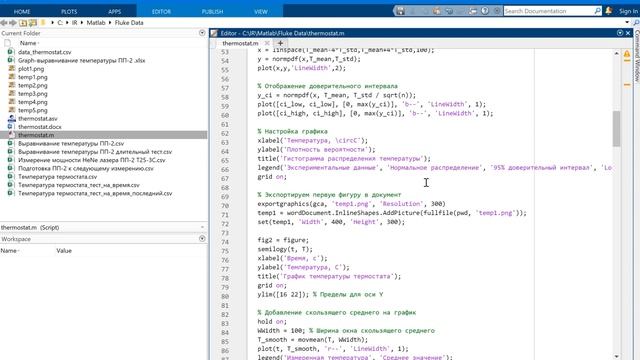Click the Browse for folder icon

pyautogui.click(x=32, y=23)
